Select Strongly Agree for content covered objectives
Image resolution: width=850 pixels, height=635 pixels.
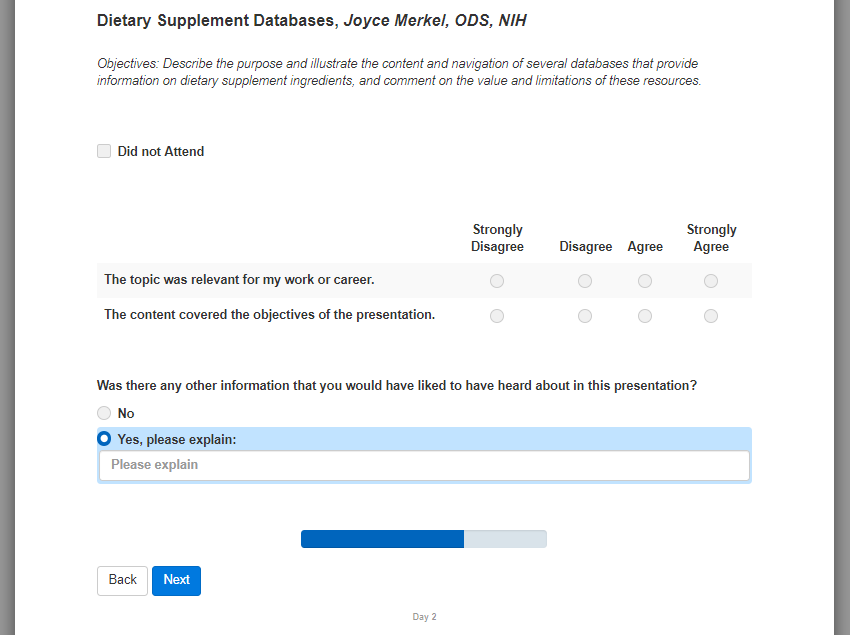click(711, 316)
